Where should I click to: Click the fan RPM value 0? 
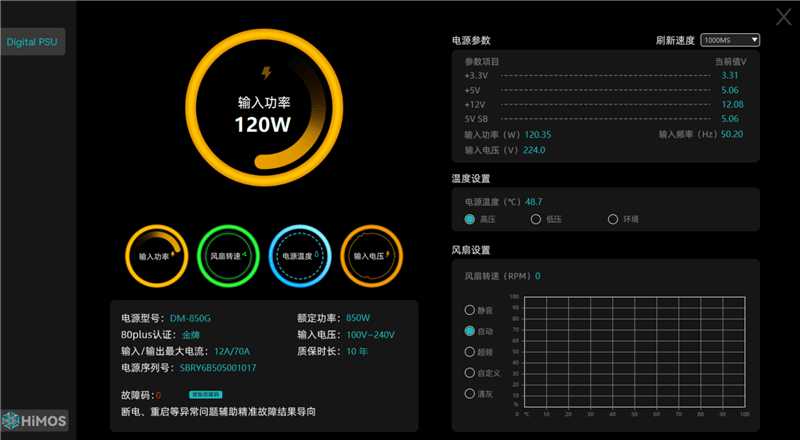[538, 276]
